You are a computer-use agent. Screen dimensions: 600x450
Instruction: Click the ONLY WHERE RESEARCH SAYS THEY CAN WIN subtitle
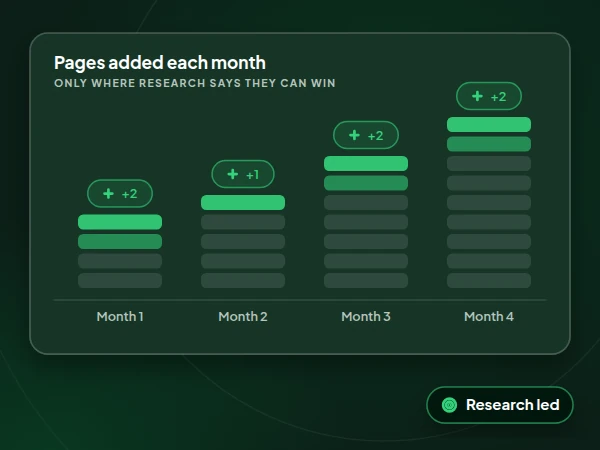coord(195,83)
